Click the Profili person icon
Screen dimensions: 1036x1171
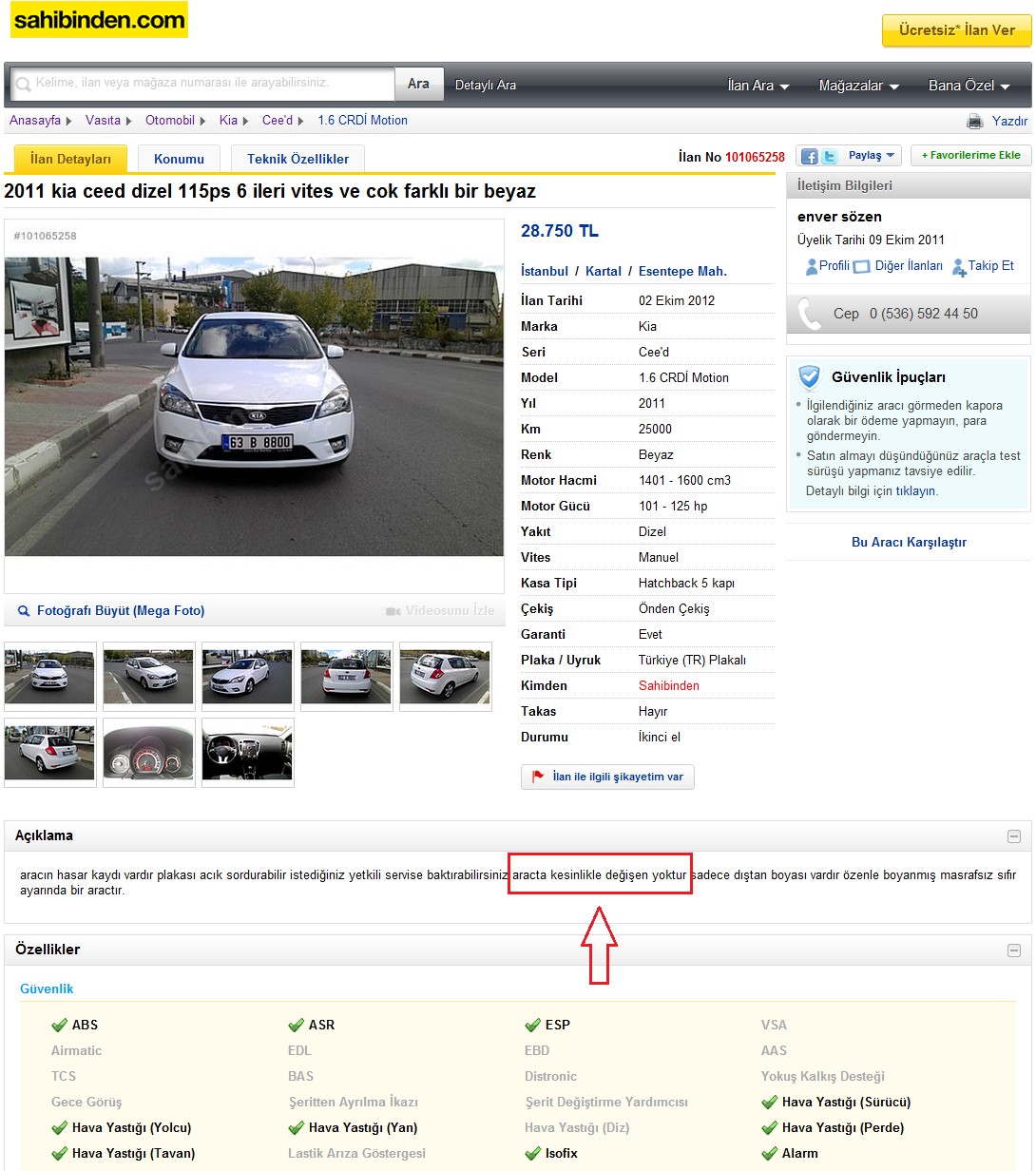[811, 267]
